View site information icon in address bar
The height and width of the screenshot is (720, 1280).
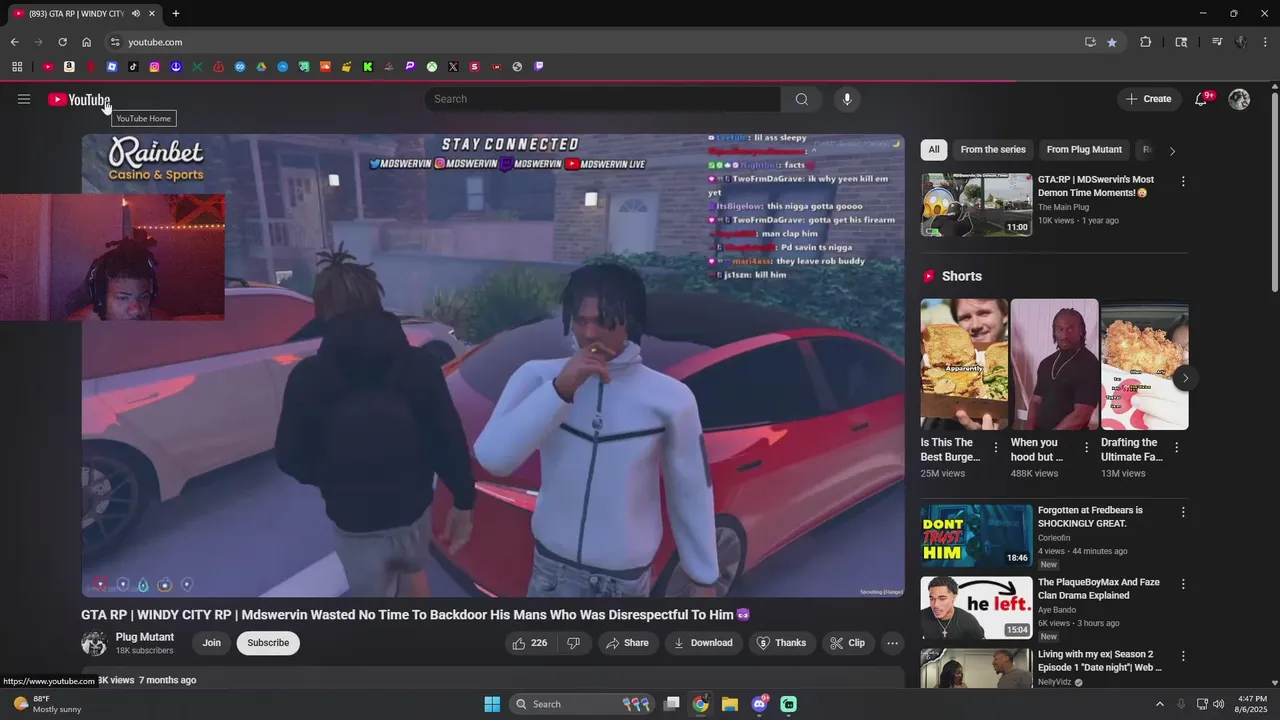point(115,42)
